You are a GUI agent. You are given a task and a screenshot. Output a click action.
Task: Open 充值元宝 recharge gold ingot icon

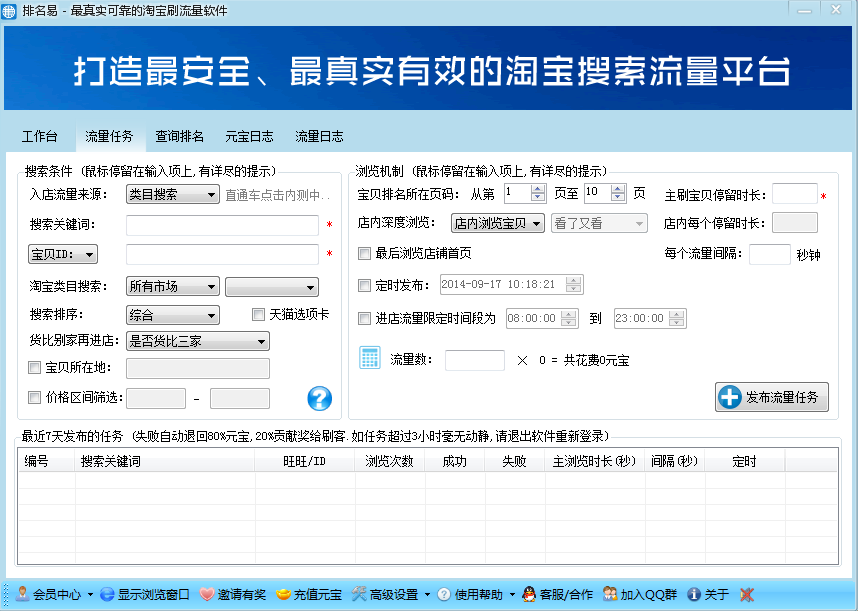(283, 594)
